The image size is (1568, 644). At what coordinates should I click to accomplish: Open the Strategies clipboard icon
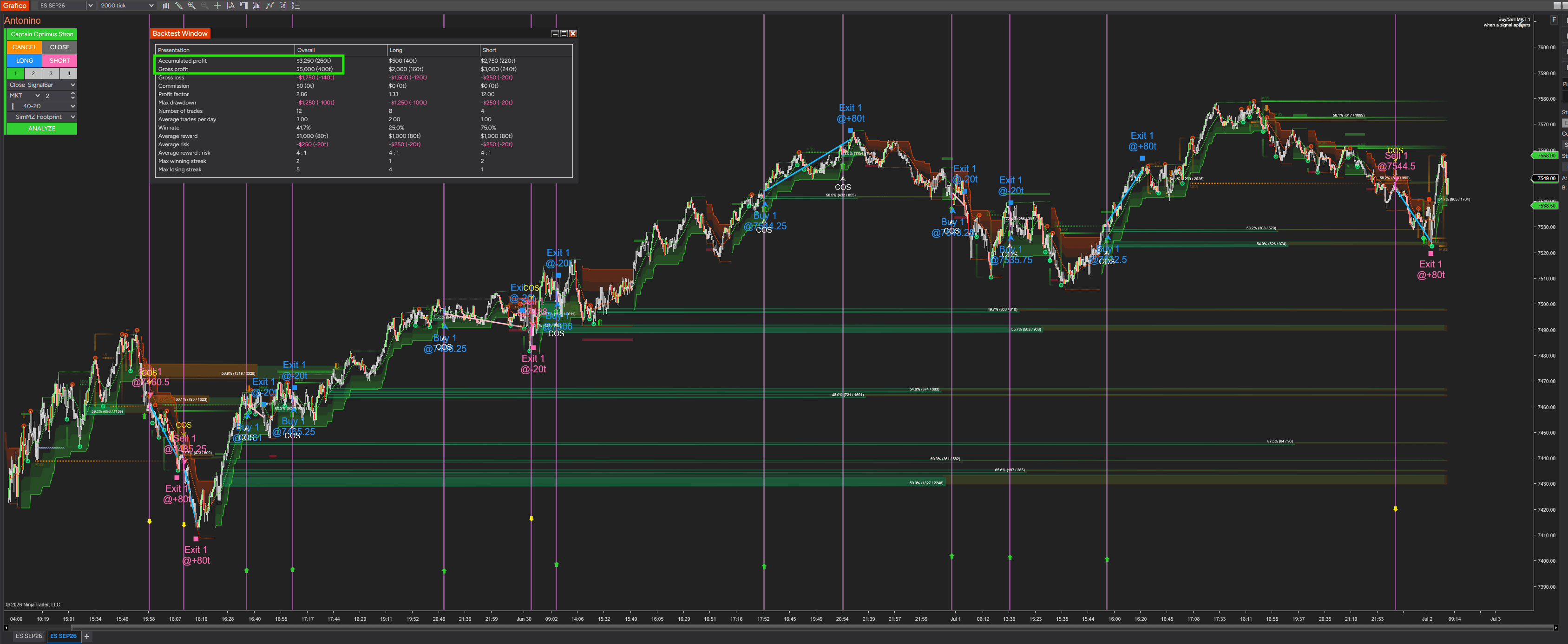283,6
